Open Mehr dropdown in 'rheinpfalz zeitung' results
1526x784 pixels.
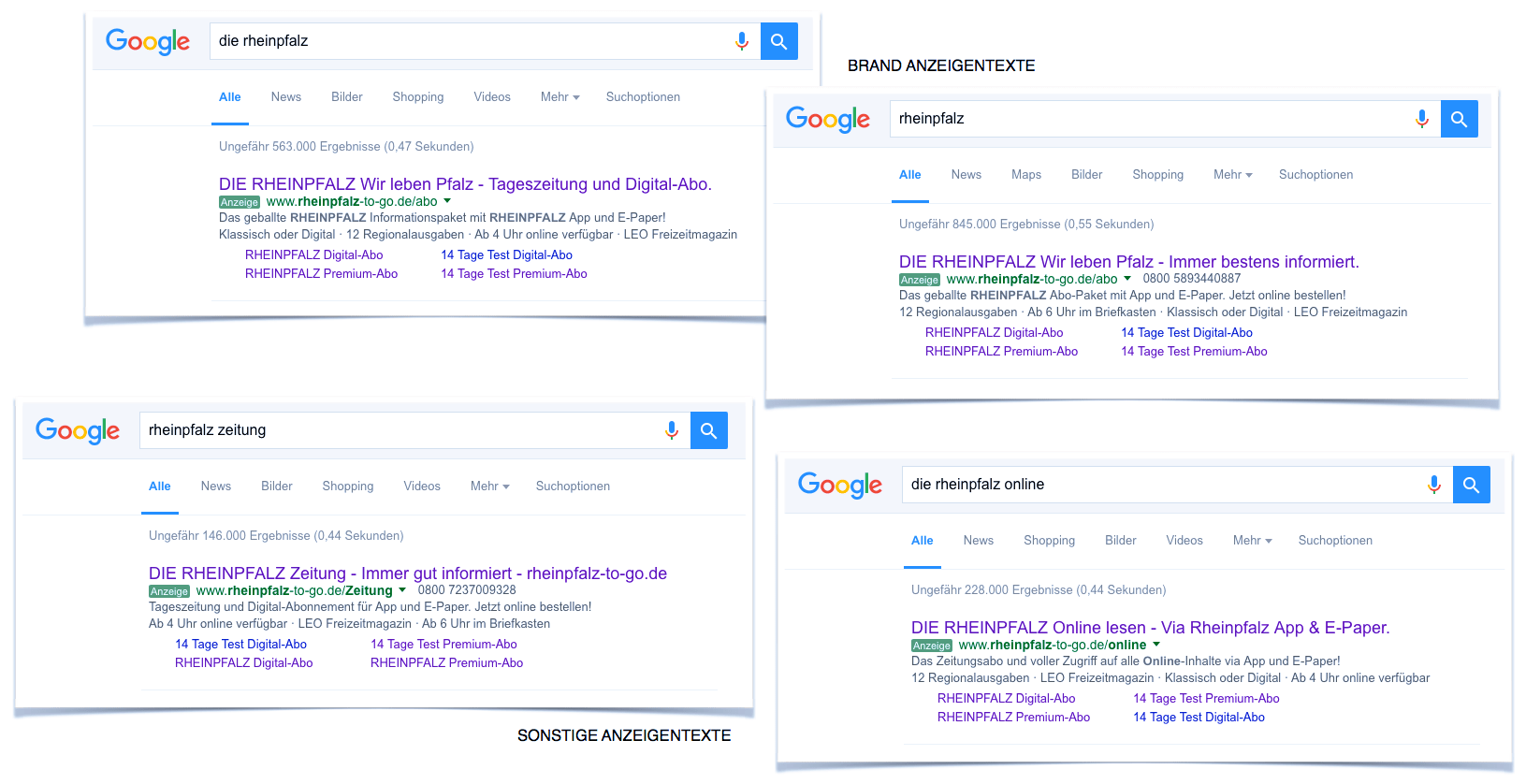(x=489, y=486)
